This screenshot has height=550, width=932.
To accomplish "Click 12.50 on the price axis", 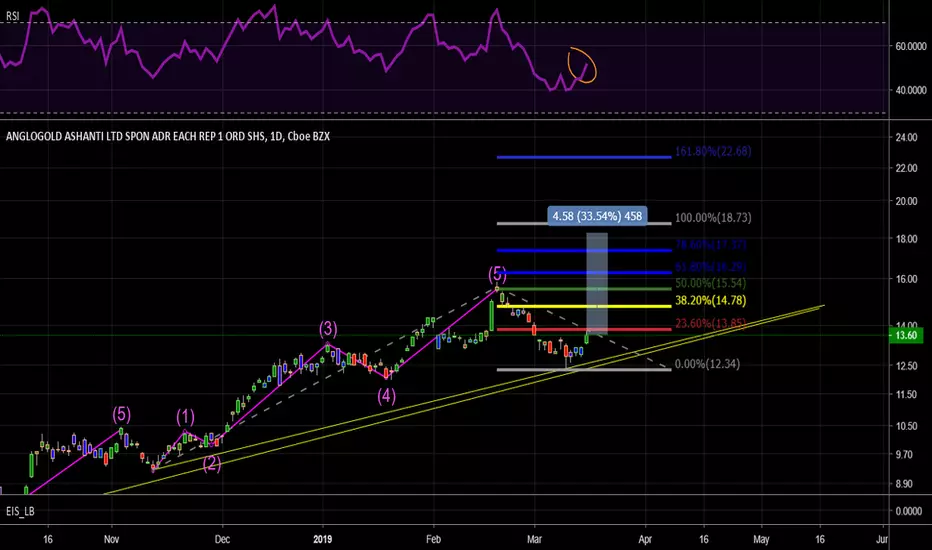I will pos(906,366).
